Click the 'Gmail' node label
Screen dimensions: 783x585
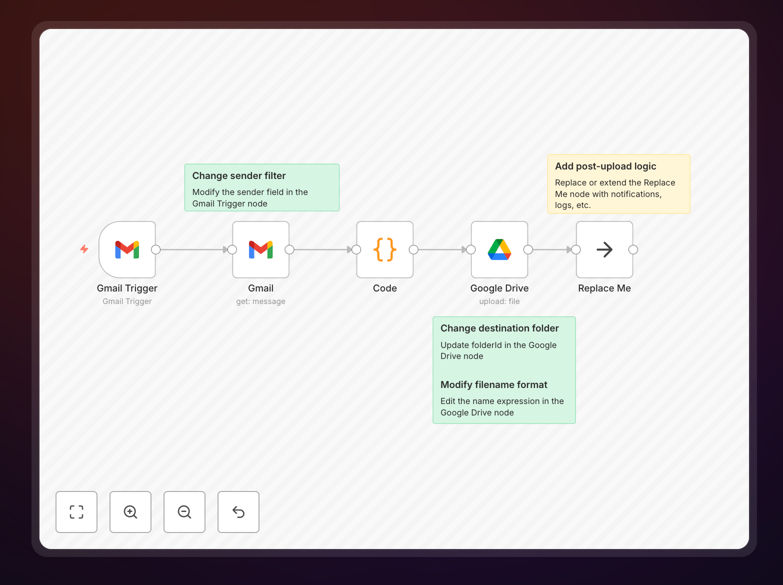[261, 288]
